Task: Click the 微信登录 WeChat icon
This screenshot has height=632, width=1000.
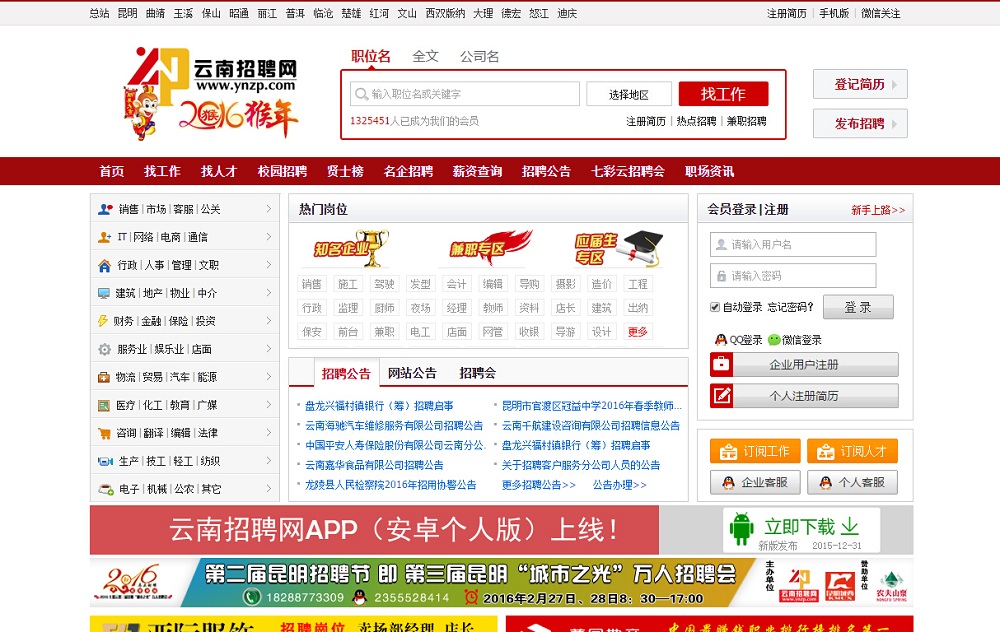Action: 774,340
